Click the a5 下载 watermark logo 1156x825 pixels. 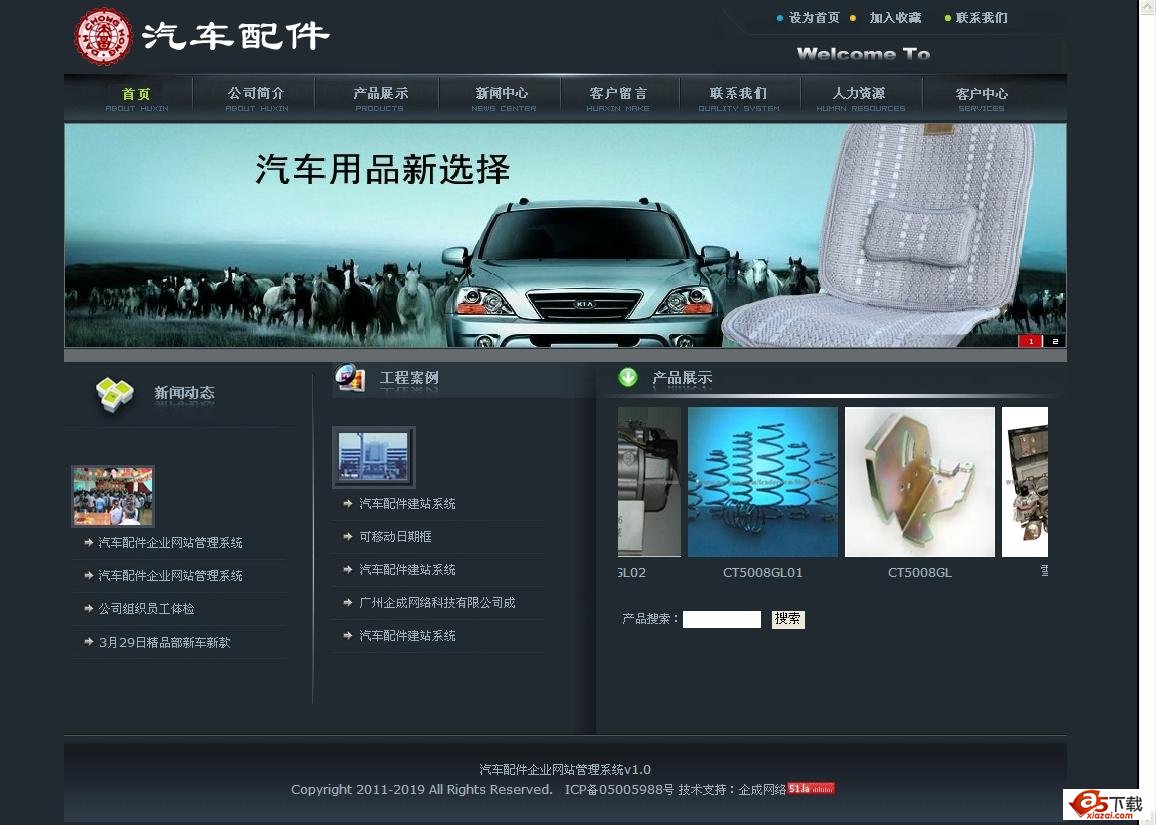(x=1103, y=804)
